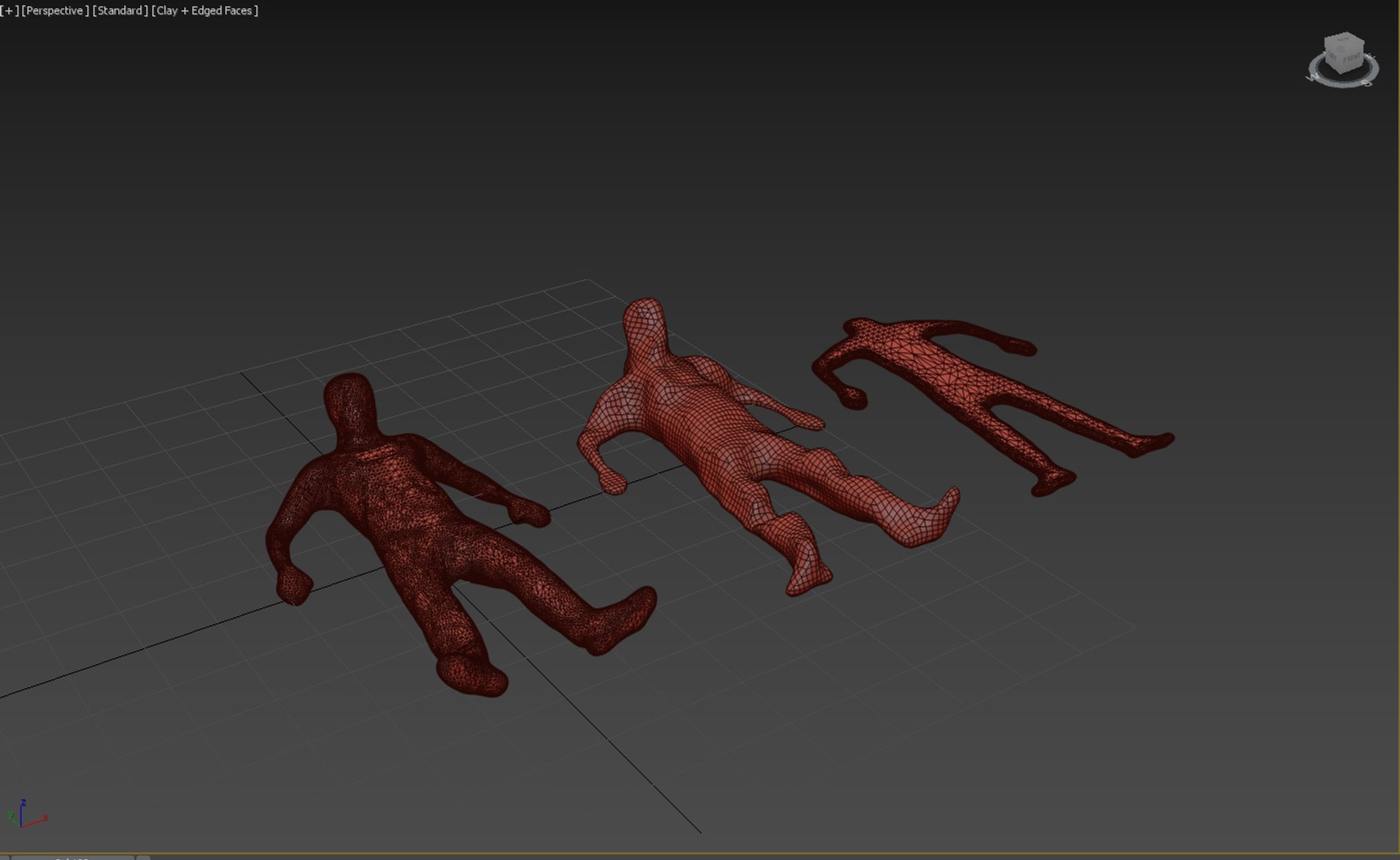The image size is (1400, 860).
Task: Open the Perspective viewport label menu
Action: [x=55, y=11]
